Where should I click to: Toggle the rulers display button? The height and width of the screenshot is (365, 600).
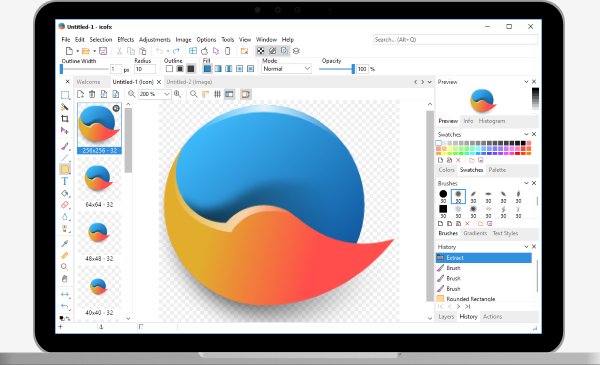(x=205, y=94)
